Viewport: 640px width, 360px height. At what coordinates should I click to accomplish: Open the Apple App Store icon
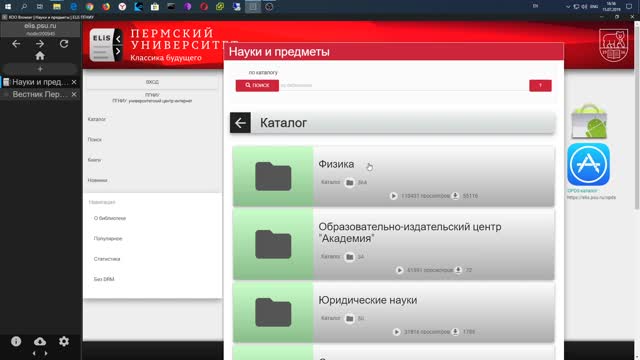[588, 164]
